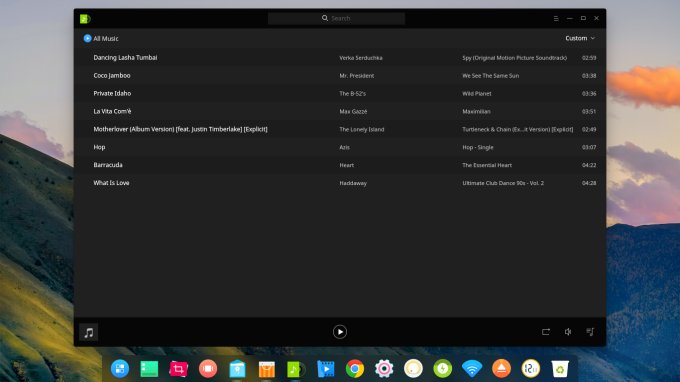Click duration 03:38

click(589, 75)
